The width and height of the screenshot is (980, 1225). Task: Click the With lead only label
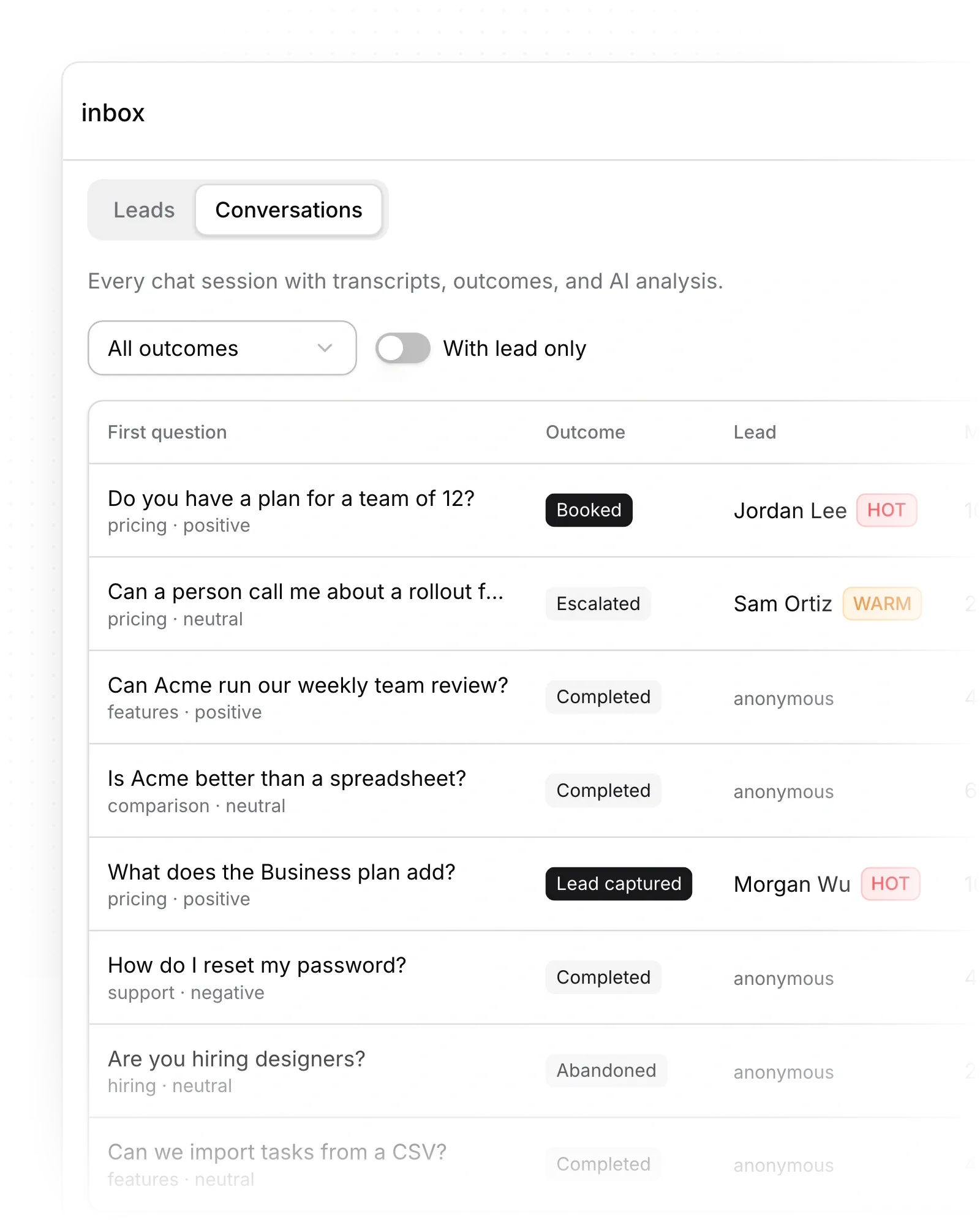[514, 349]
